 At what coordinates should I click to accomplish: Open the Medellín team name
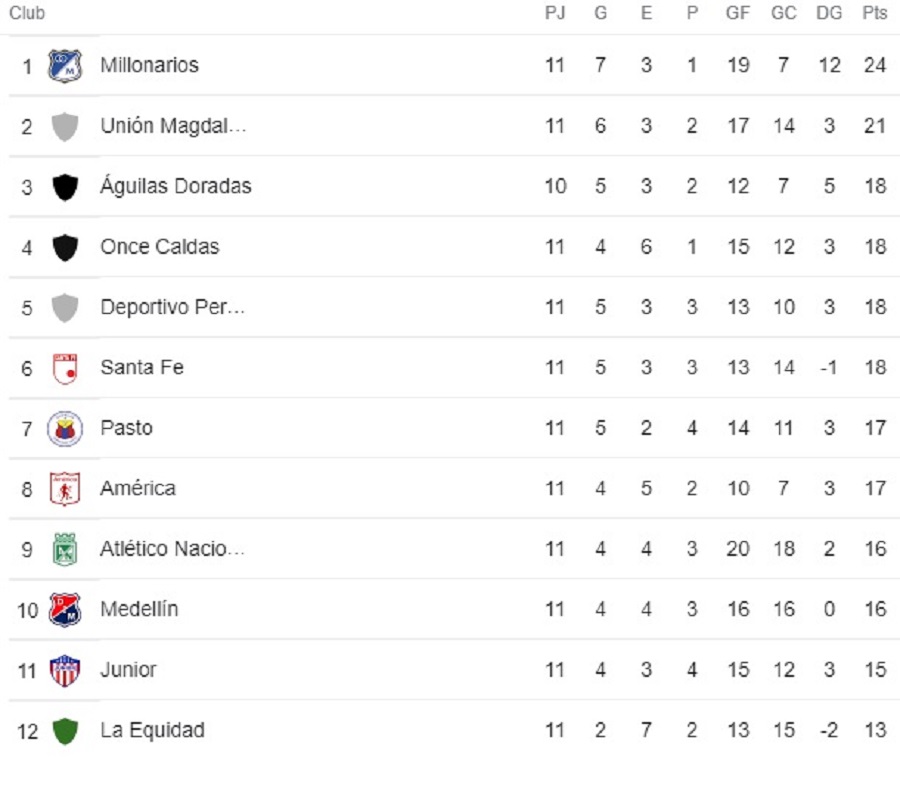pyautogui.click(x=139, y=609)
